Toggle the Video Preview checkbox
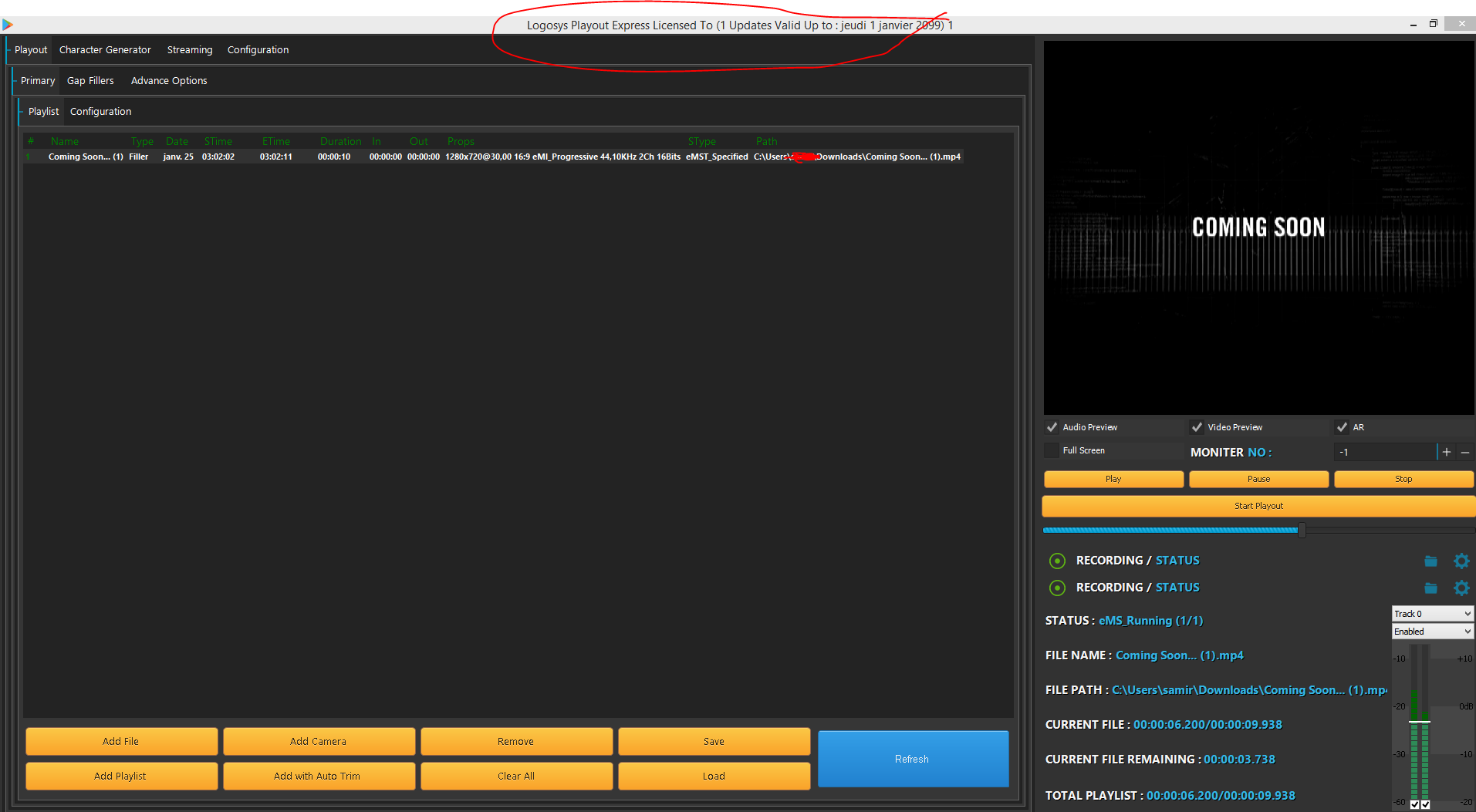 pyautogui.click(x=1197, y=427)
